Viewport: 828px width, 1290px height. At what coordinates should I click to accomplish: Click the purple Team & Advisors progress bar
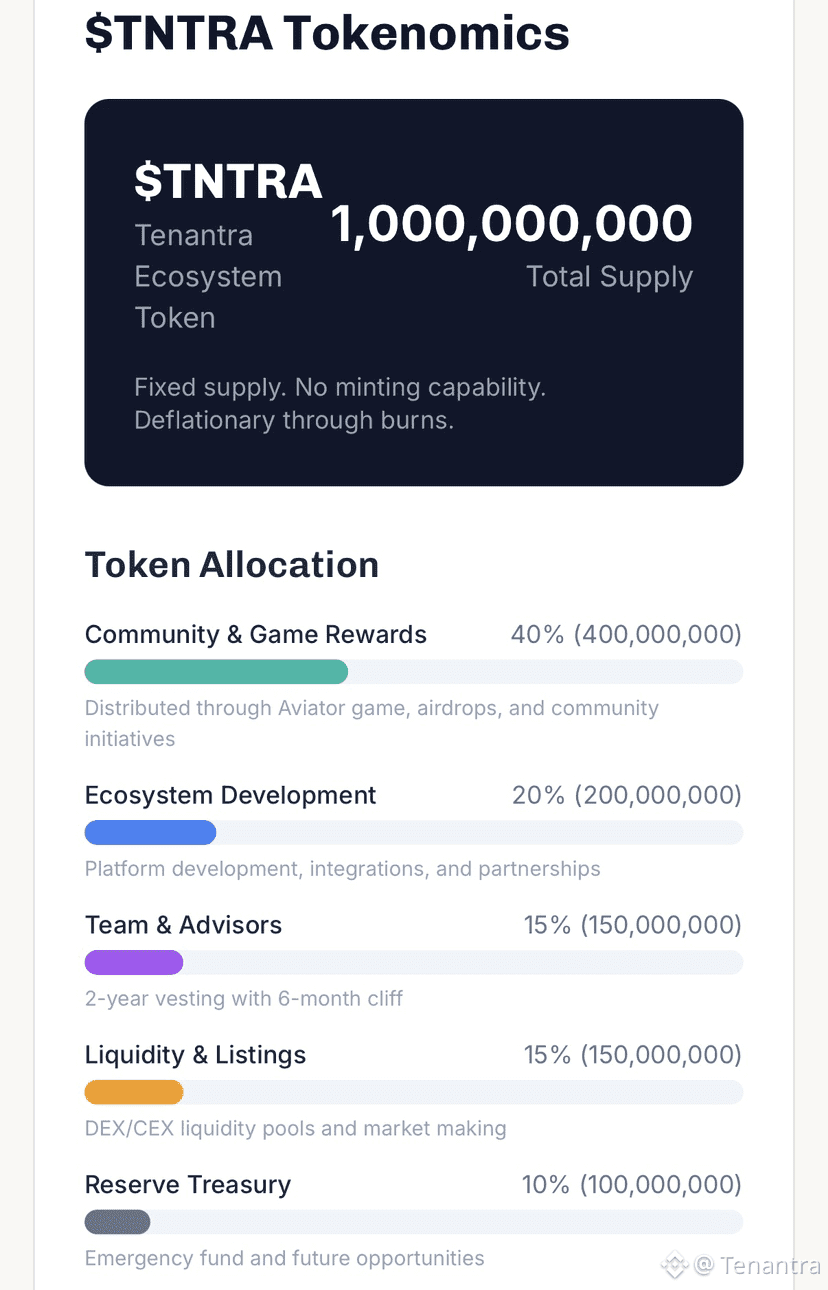pos(134,962)
